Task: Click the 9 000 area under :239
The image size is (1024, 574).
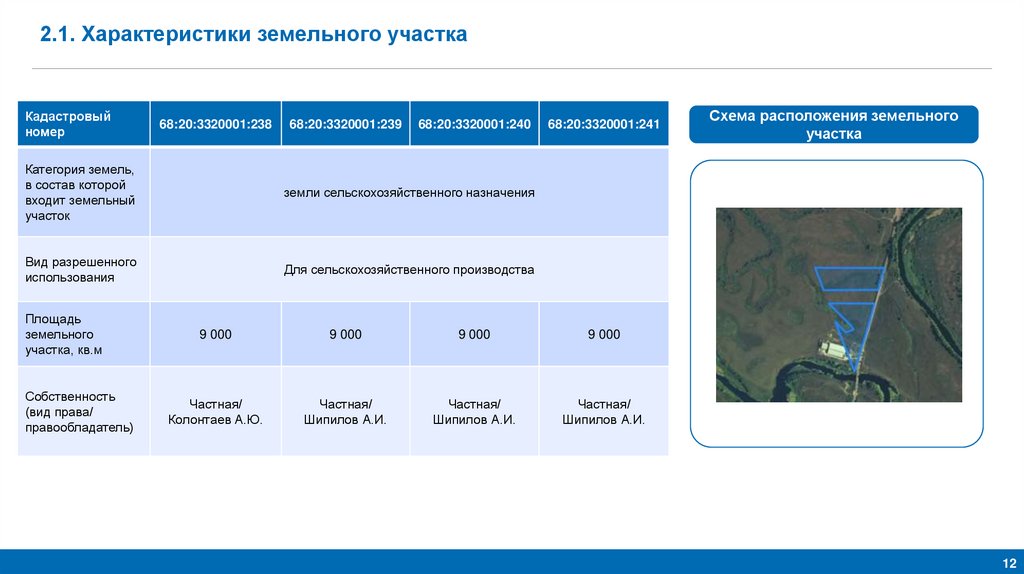Action: point(345,334)
